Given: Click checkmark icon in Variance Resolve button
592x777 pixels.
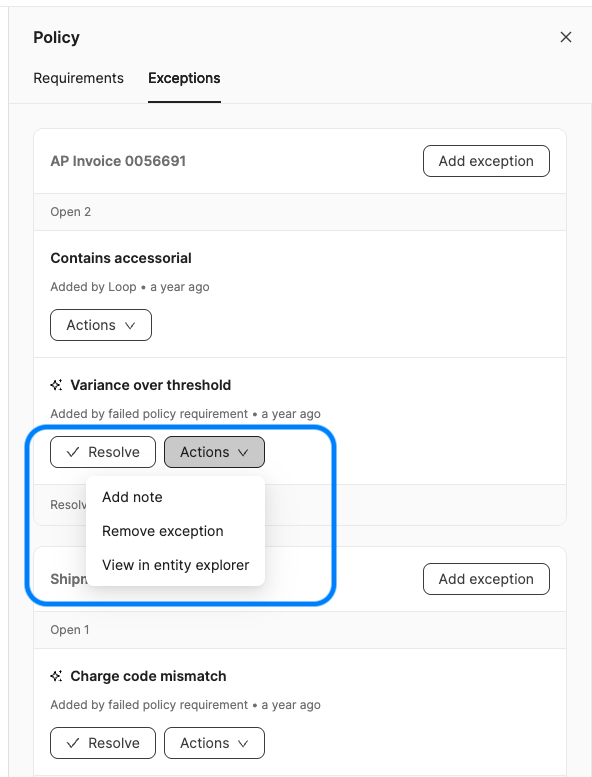Looking at the screenshot, I should point(73,452).
